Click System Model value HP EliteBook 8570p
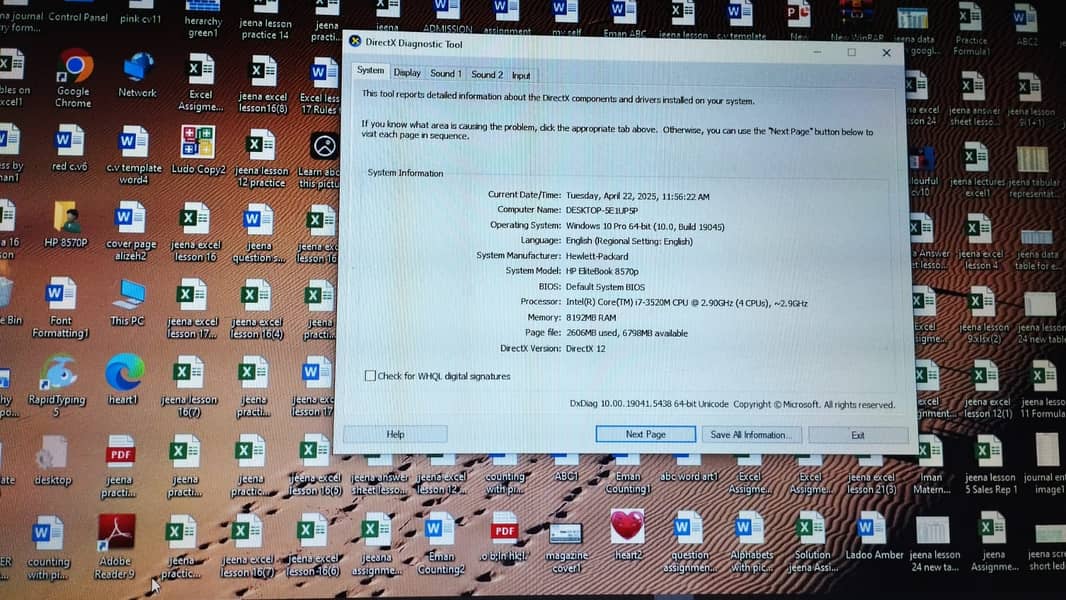This screenshot has height=600, width=1066. tap(602, 272)
